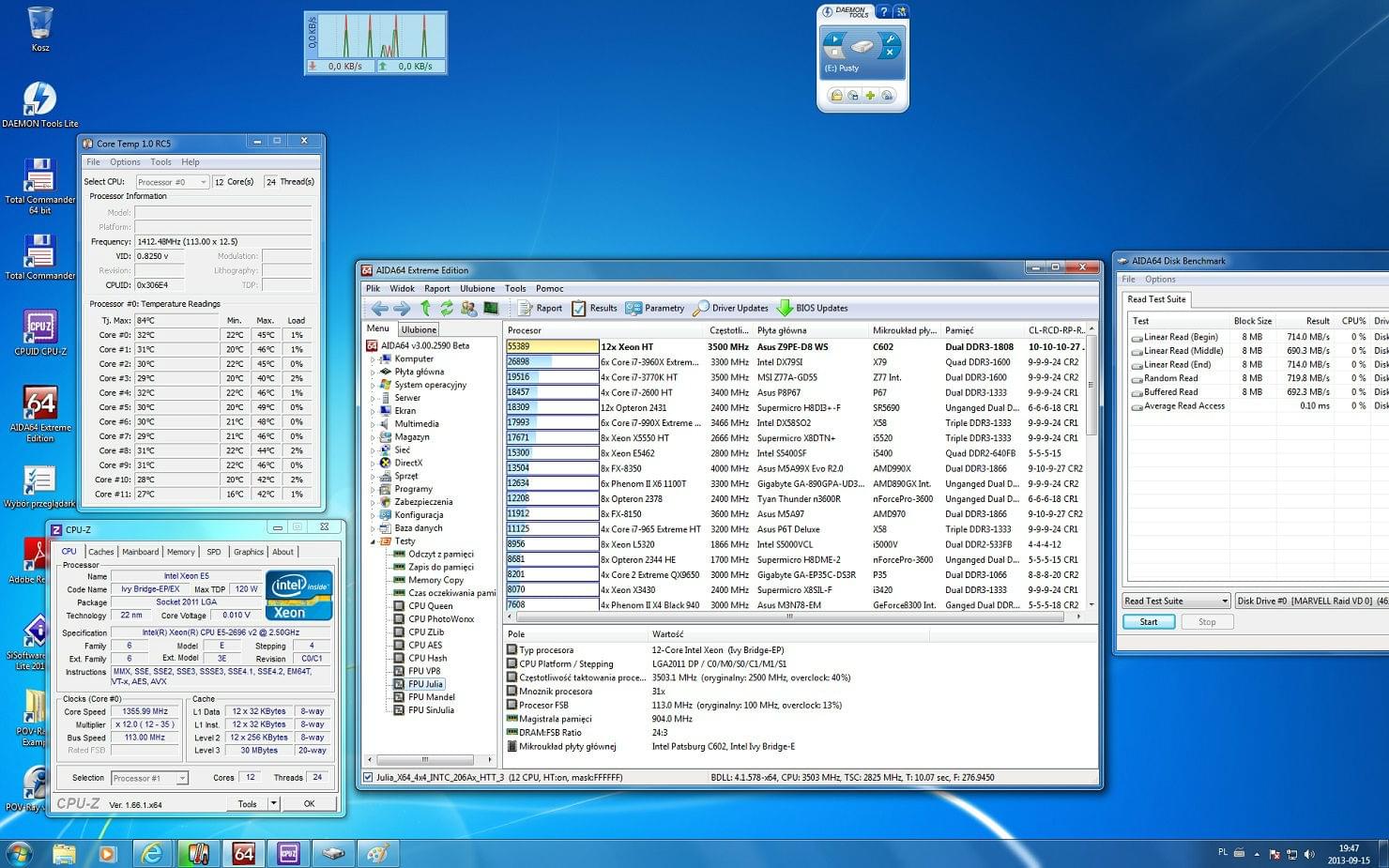
Task: Switch to Caches tab in CPU-Z
Action: coord(100,552)
